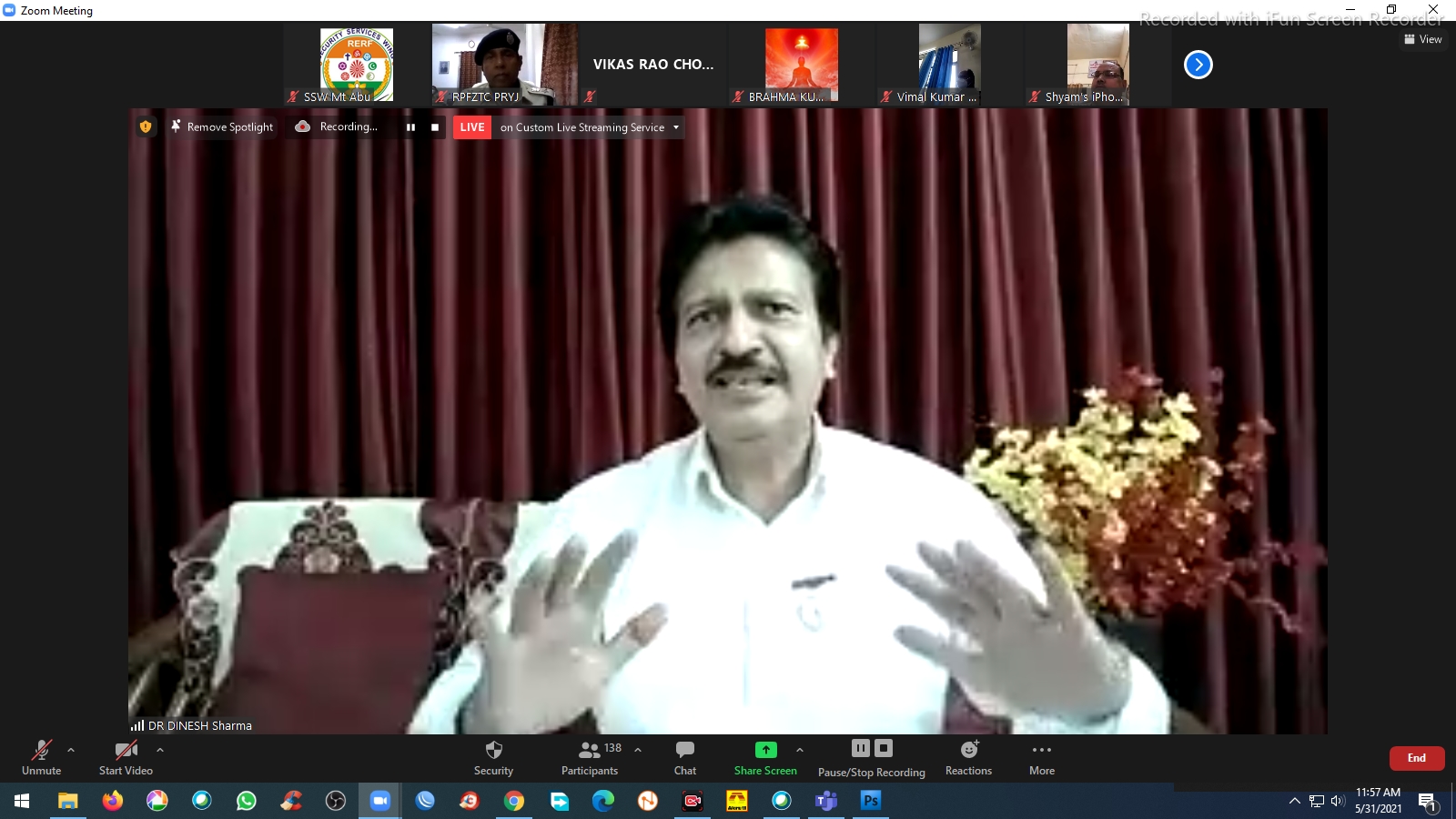The width and height of the screenshot is (1456, 819).
Task: Click Remove Spotlight
Action: coord(222,127)
